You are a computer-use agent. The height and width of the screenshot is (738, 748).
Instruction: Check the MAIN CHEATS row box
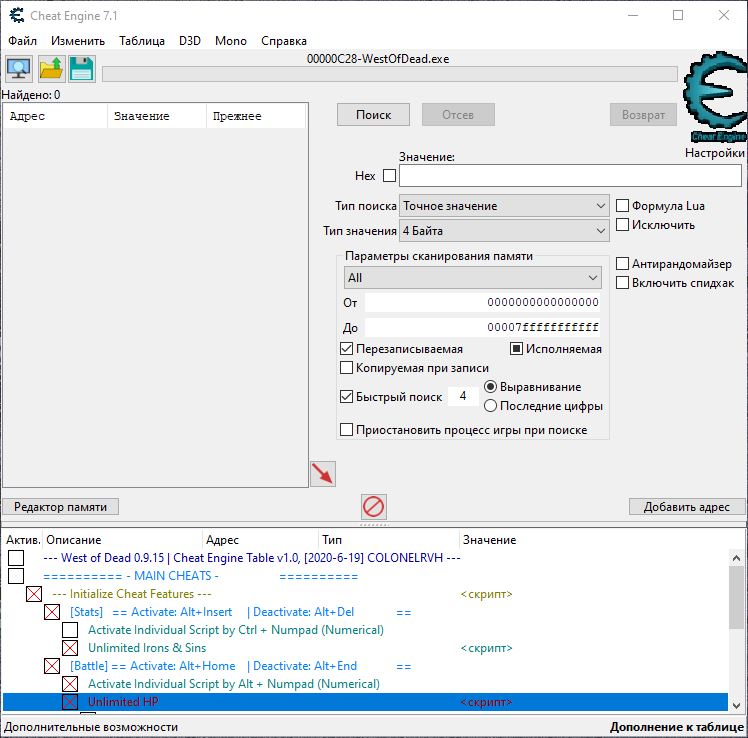(16, 576)
